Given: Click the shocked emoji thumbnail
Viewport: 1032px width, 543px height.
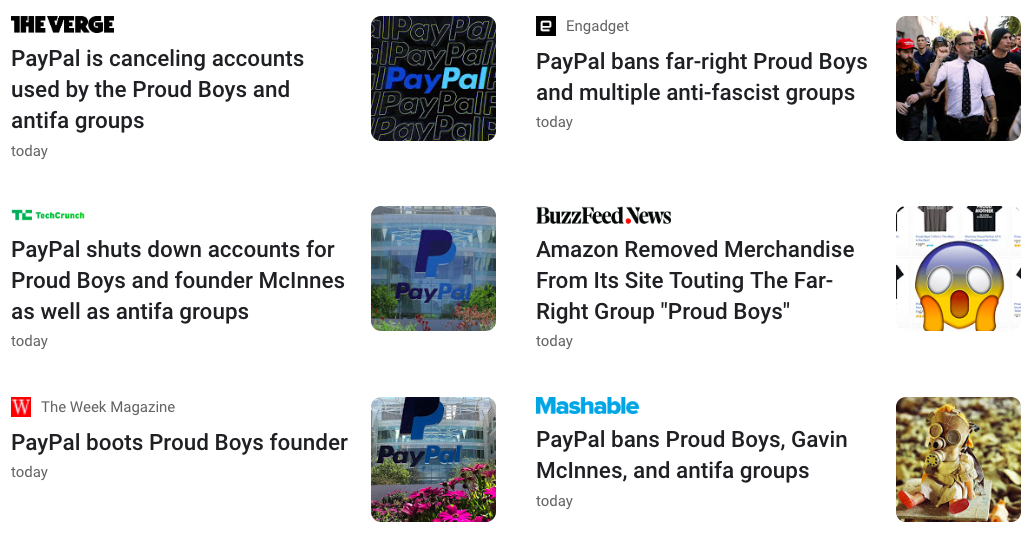Looking at the screenshot, I should pos(958,268).
